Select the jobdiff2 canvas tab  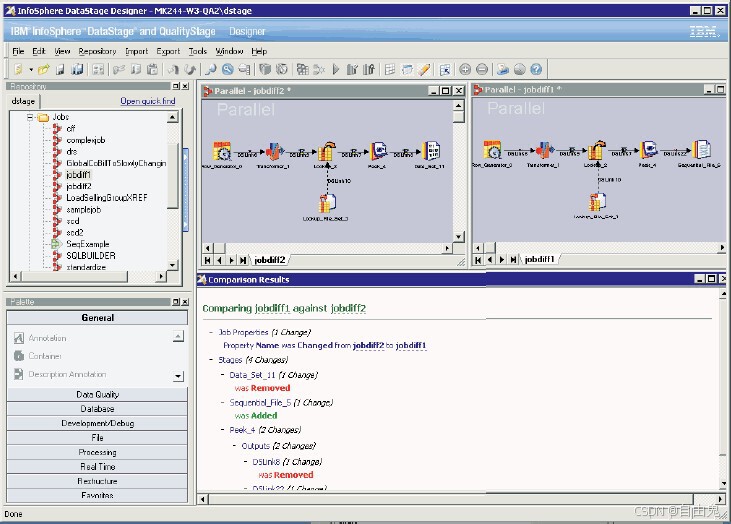point(269,260)
